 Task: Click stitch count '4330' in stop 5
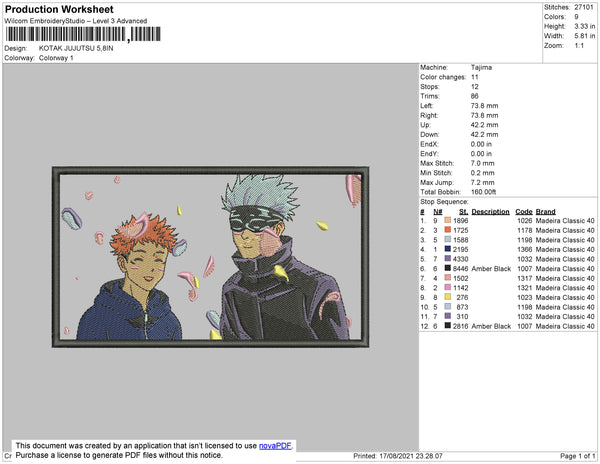coord(461,259)
